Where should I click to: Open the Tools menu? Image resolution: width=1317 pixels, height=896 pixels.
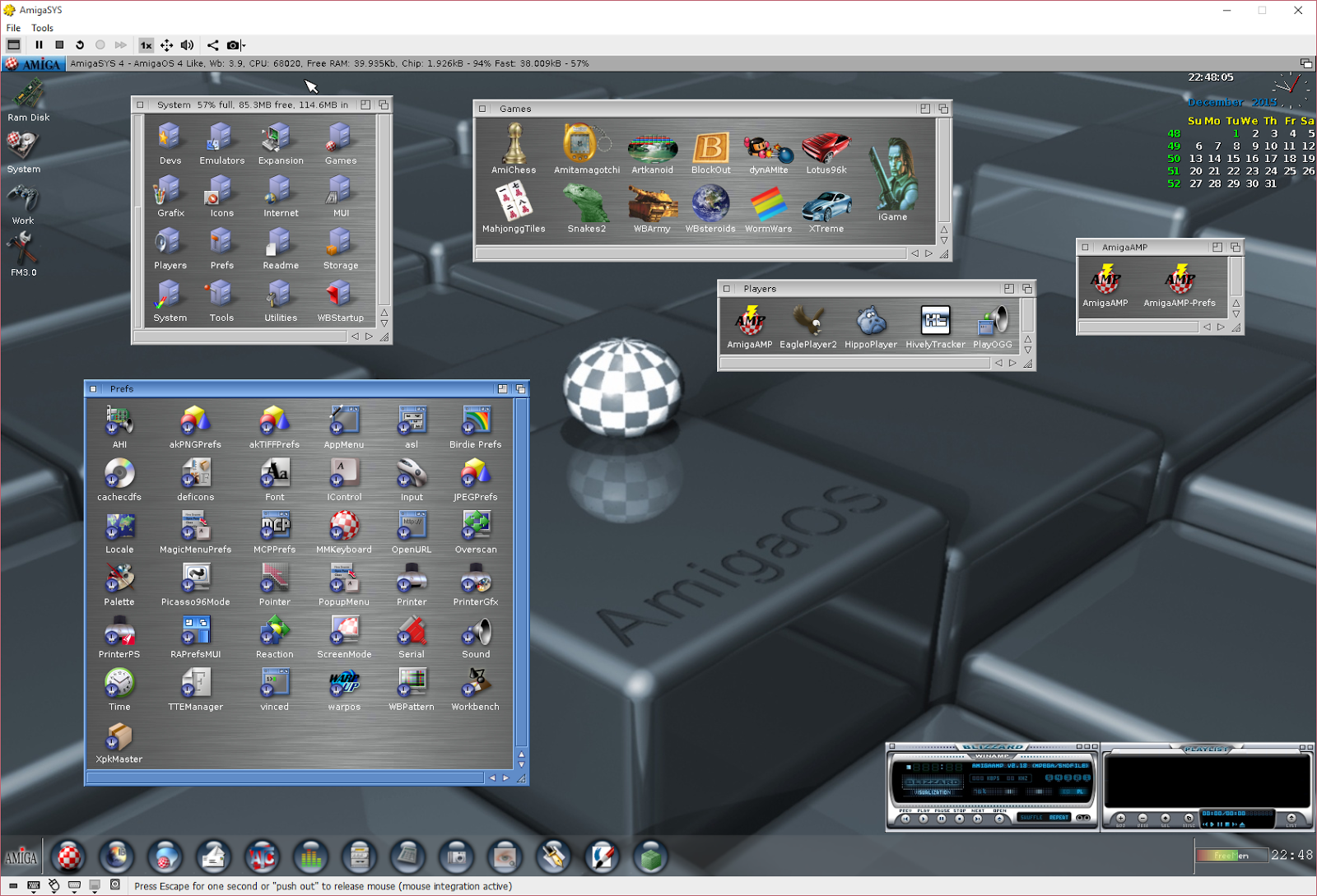pos(42,28)
